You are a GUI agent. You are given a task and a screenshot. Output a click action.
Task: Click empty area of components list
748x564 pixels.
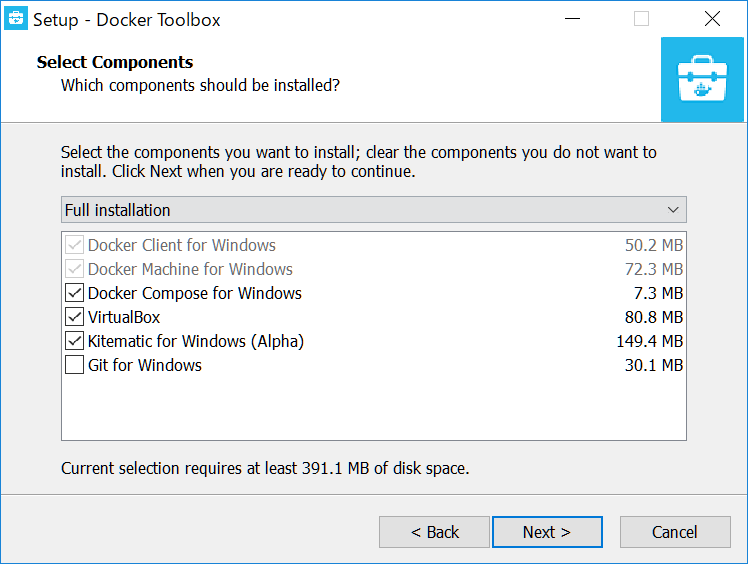click(x=372, y=408)
